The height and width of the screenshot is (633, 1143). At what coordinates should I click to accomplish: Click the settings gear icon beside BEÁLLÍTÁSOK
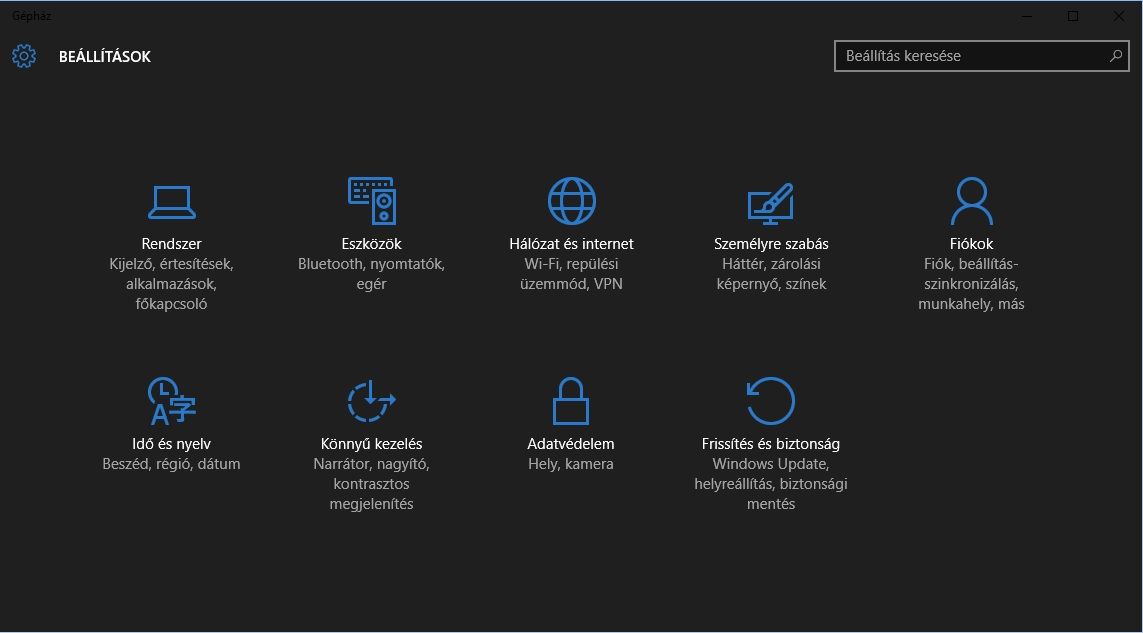click(23, 56)
